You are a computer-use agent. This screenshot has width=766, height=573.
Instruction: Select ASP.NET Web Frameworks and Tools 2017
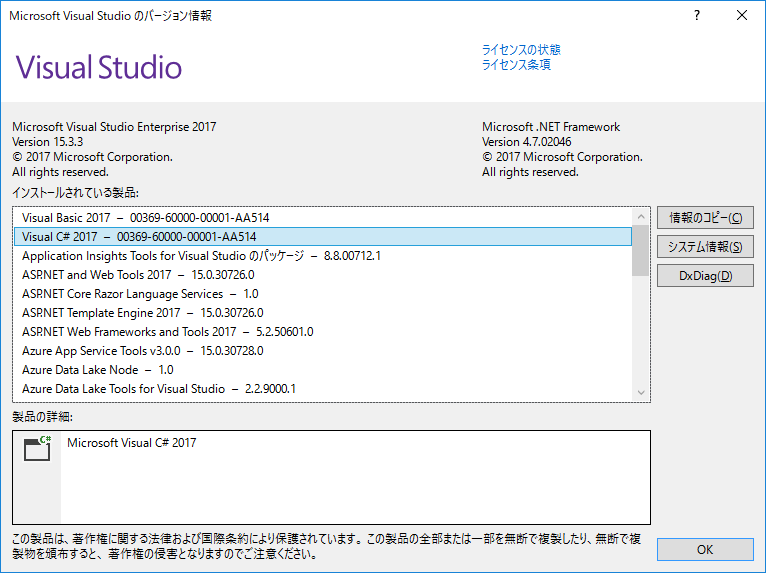(x=322, y=332)
